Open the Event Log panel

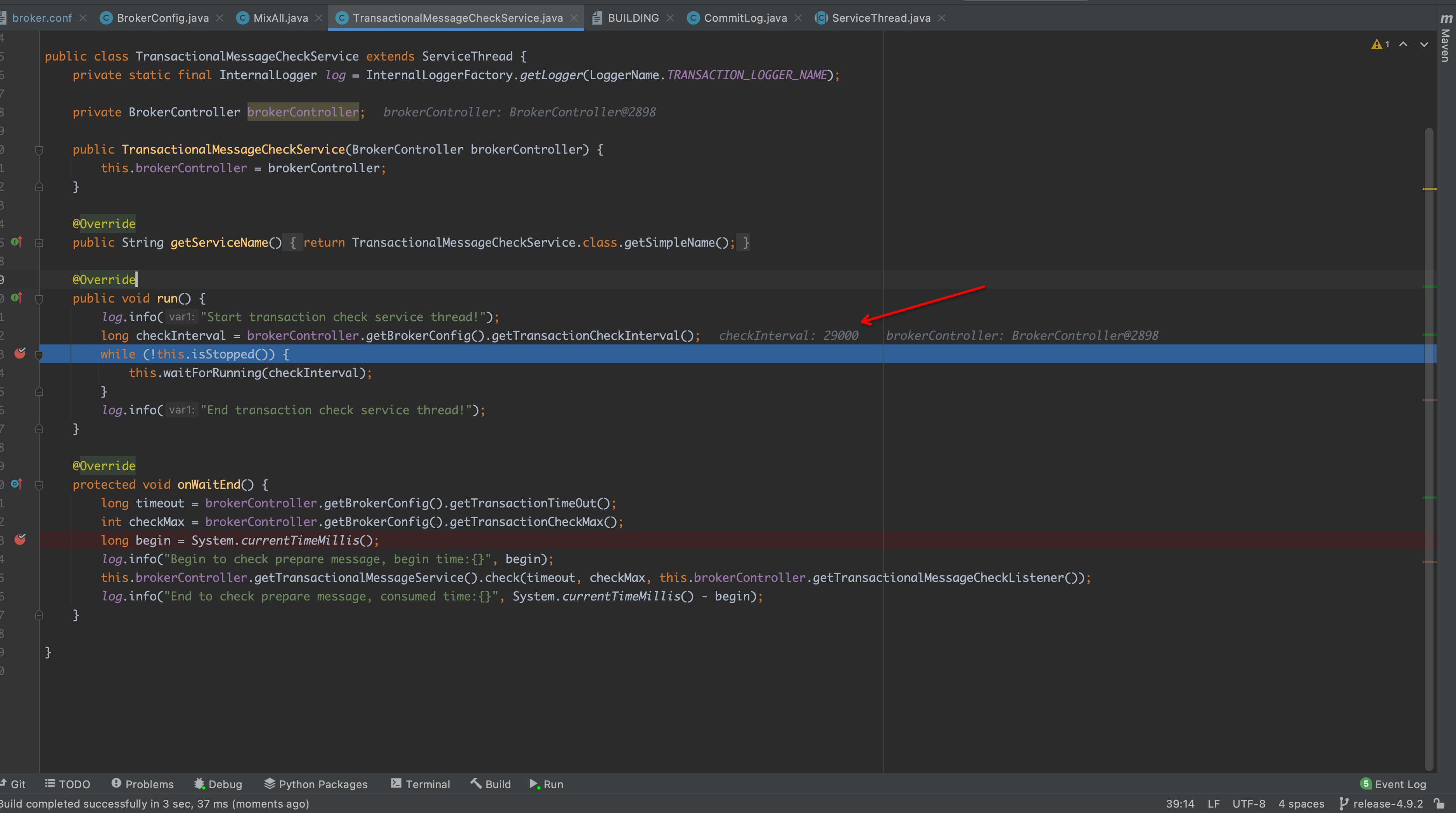click(1393, 784)
